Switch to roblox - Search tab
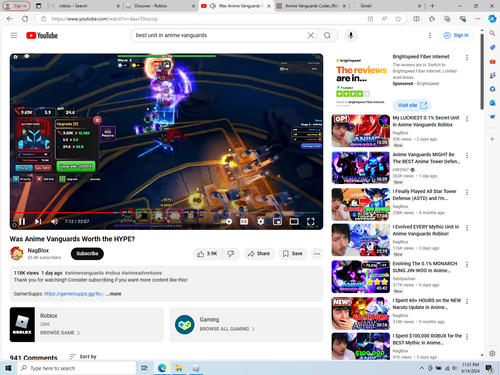The width and height of the screenshot is (500, 375). [85, 6]
